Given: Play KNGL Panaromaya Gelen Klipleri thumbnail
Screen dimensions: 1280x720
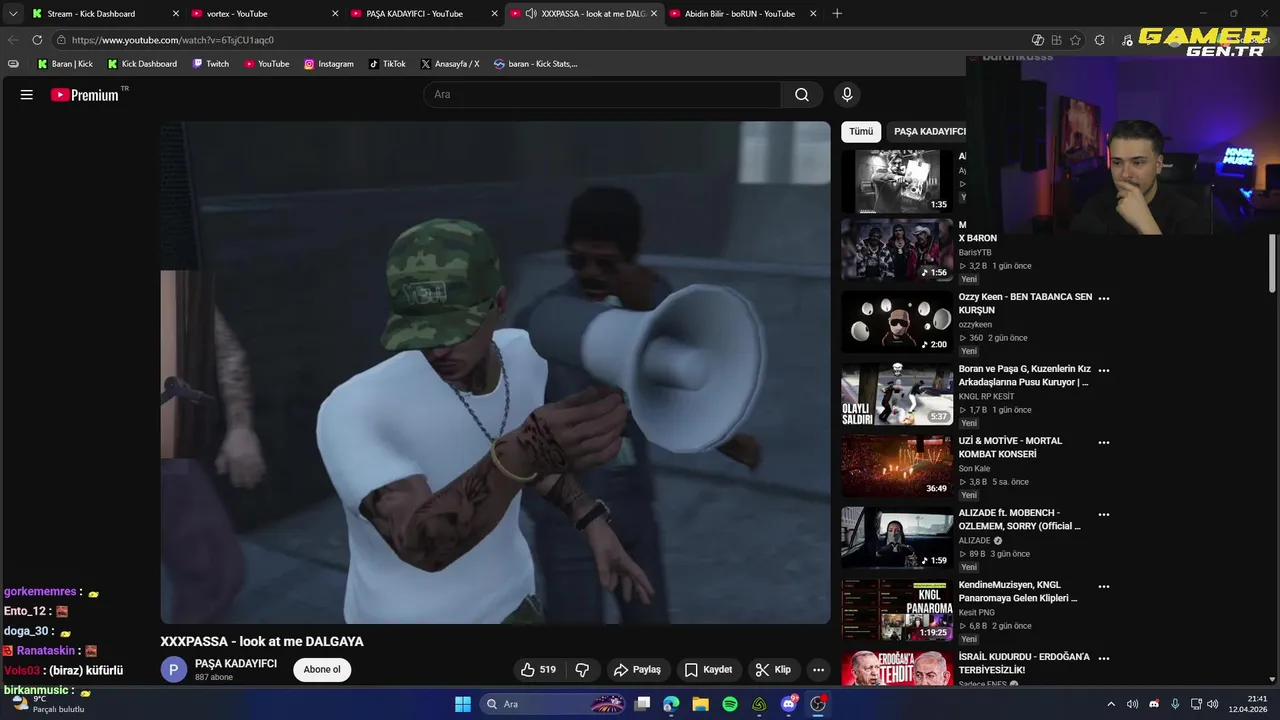Looking at the screenshot, I should point(897,610).
